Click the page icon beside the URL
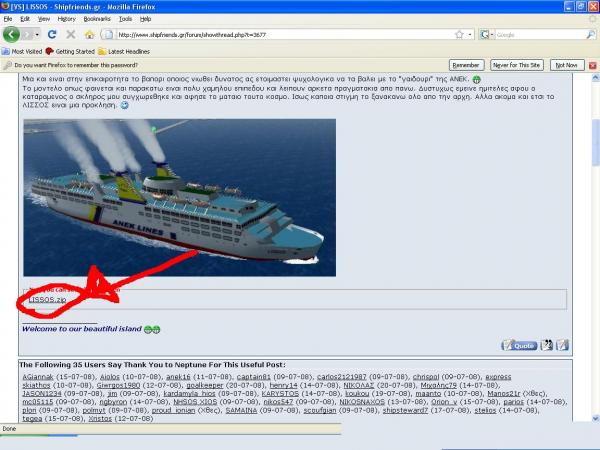The width and height of the screenshot is (600, 450). coord(109,35)
